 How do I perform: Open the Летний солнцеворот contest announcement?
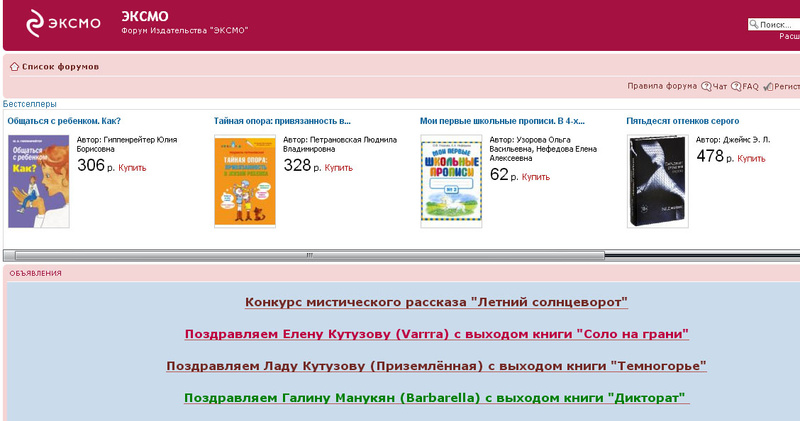436,302
